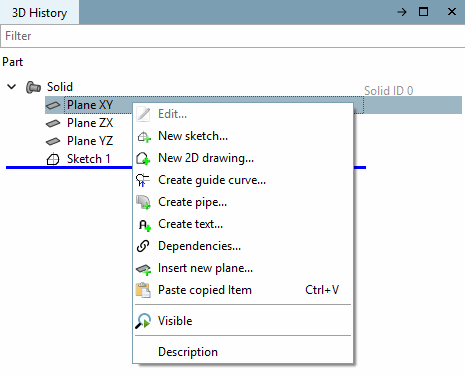Click the auto-hide arrow icon in panel header
Screen dimensions: 465x375
pos(402,12)
